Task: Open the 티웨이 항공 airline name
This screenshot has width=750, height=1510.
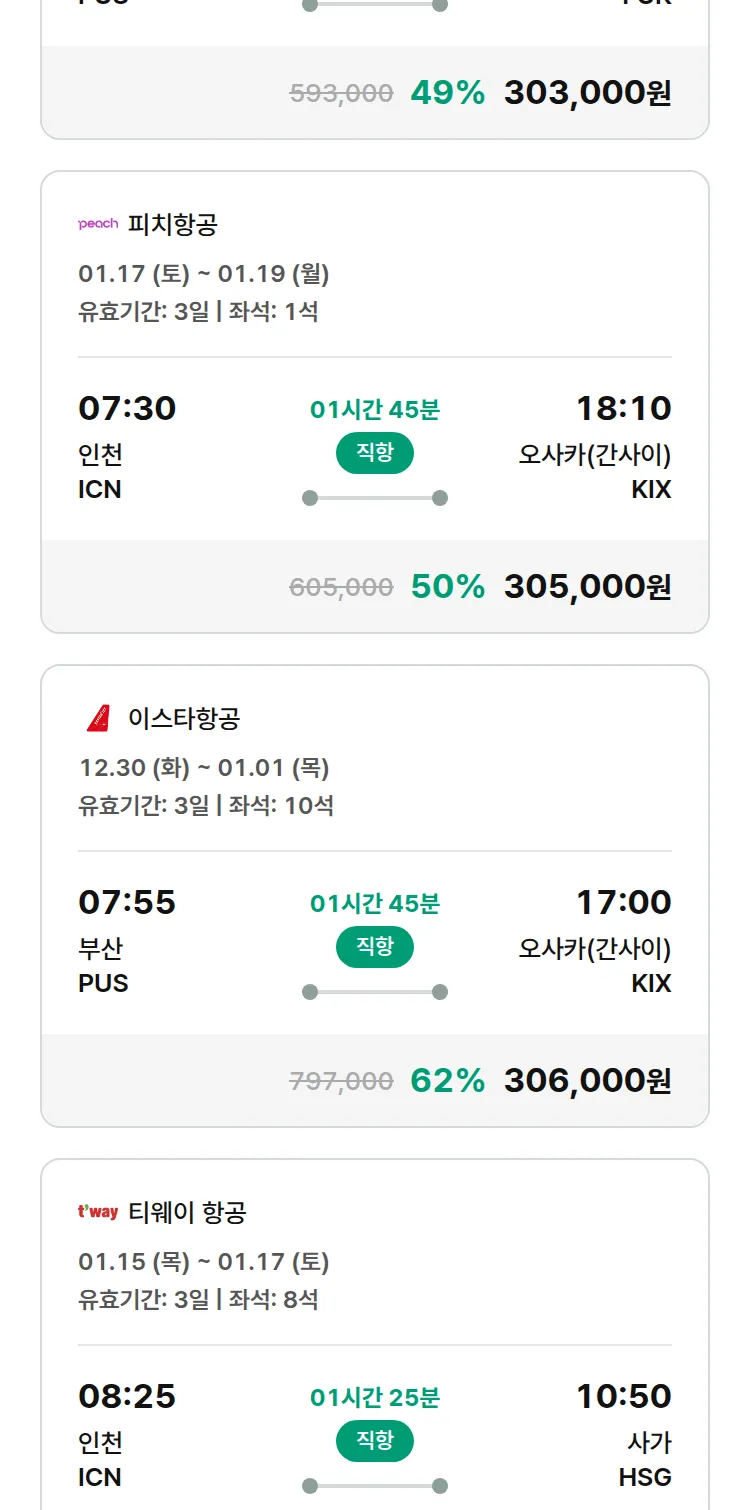Action: 187,1212
